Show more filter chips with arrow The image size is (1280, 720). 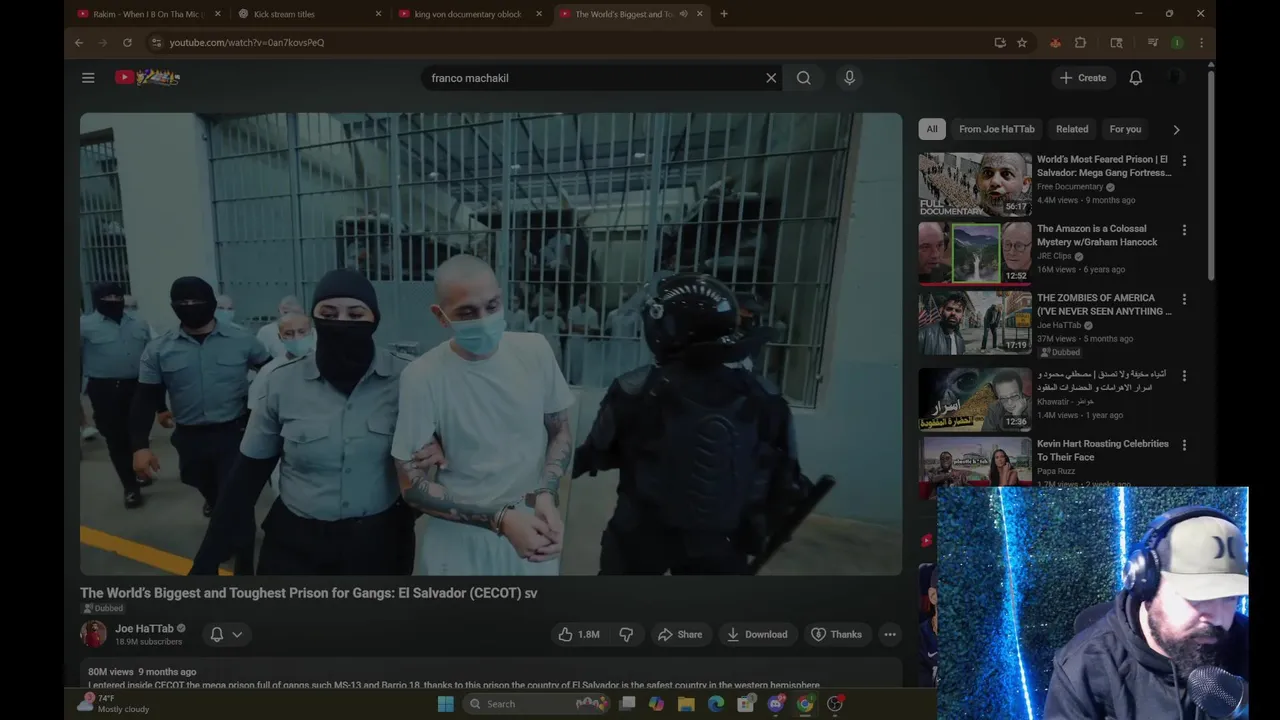click(1176, 129)
